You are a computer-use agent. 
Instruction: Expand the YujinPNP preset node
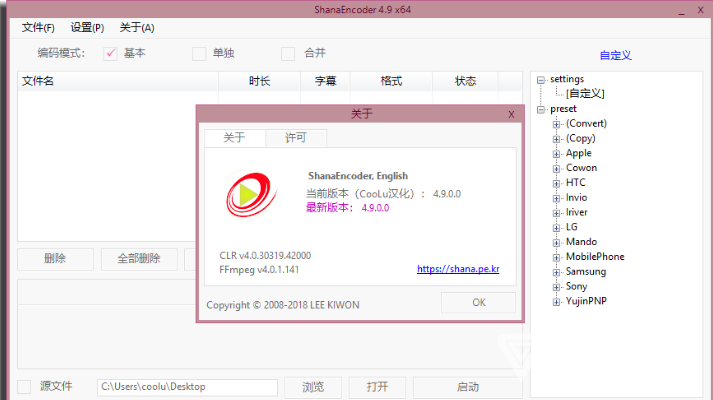pos(556,302)
